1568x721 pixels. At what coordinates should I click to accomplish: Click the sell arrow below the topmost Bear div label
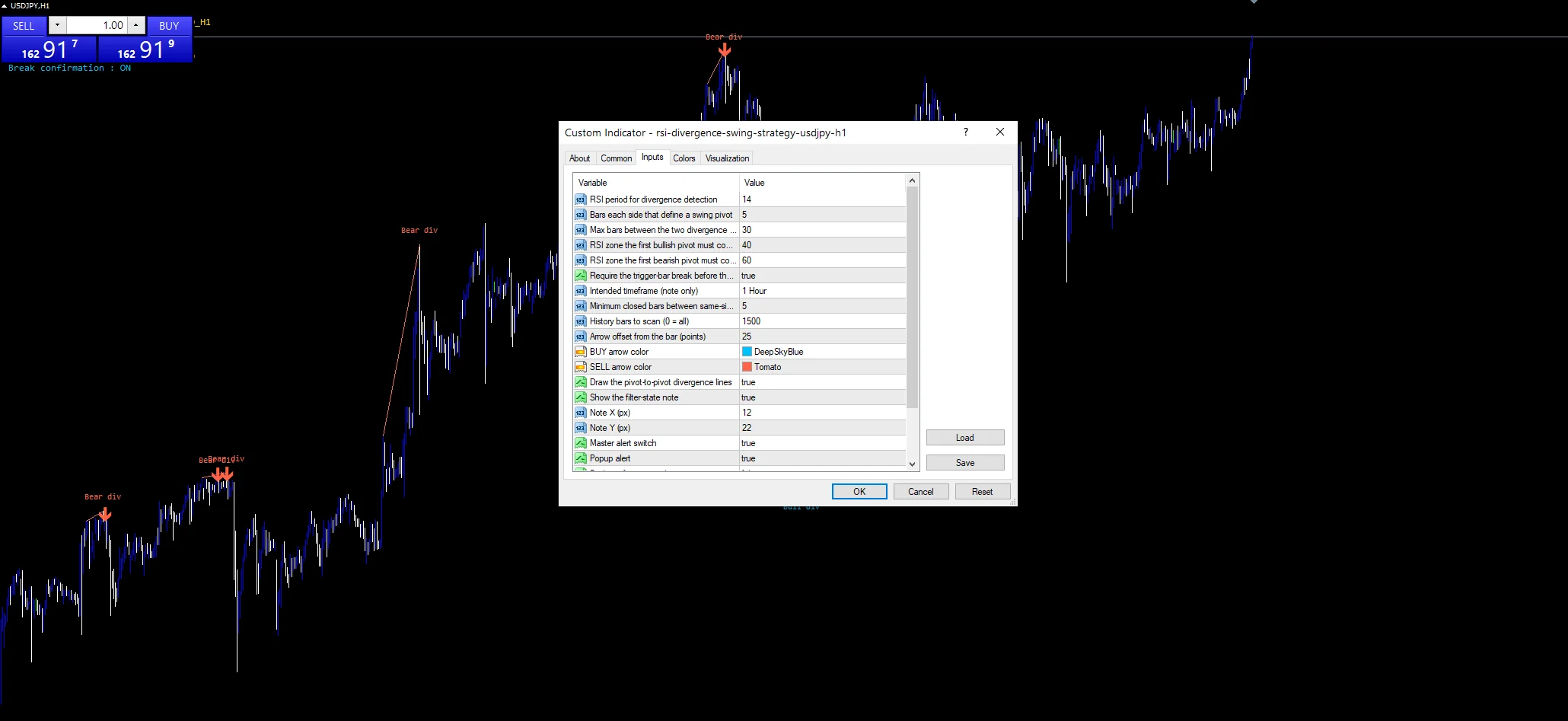725,49
